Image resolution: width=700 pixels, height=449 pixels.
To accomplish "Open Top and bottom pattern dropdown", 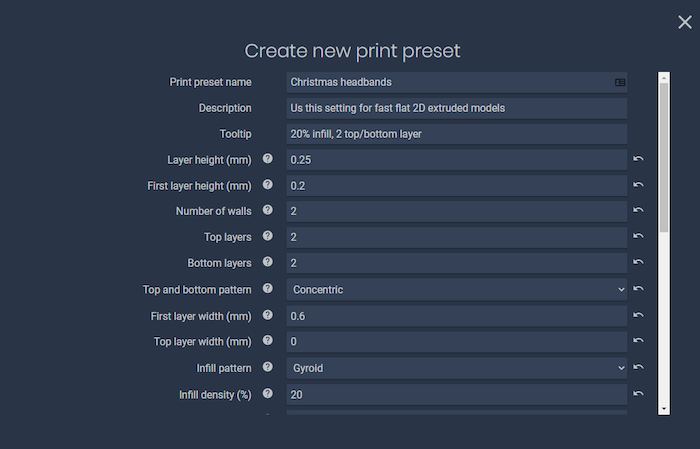I will click(x=457, y=290).
